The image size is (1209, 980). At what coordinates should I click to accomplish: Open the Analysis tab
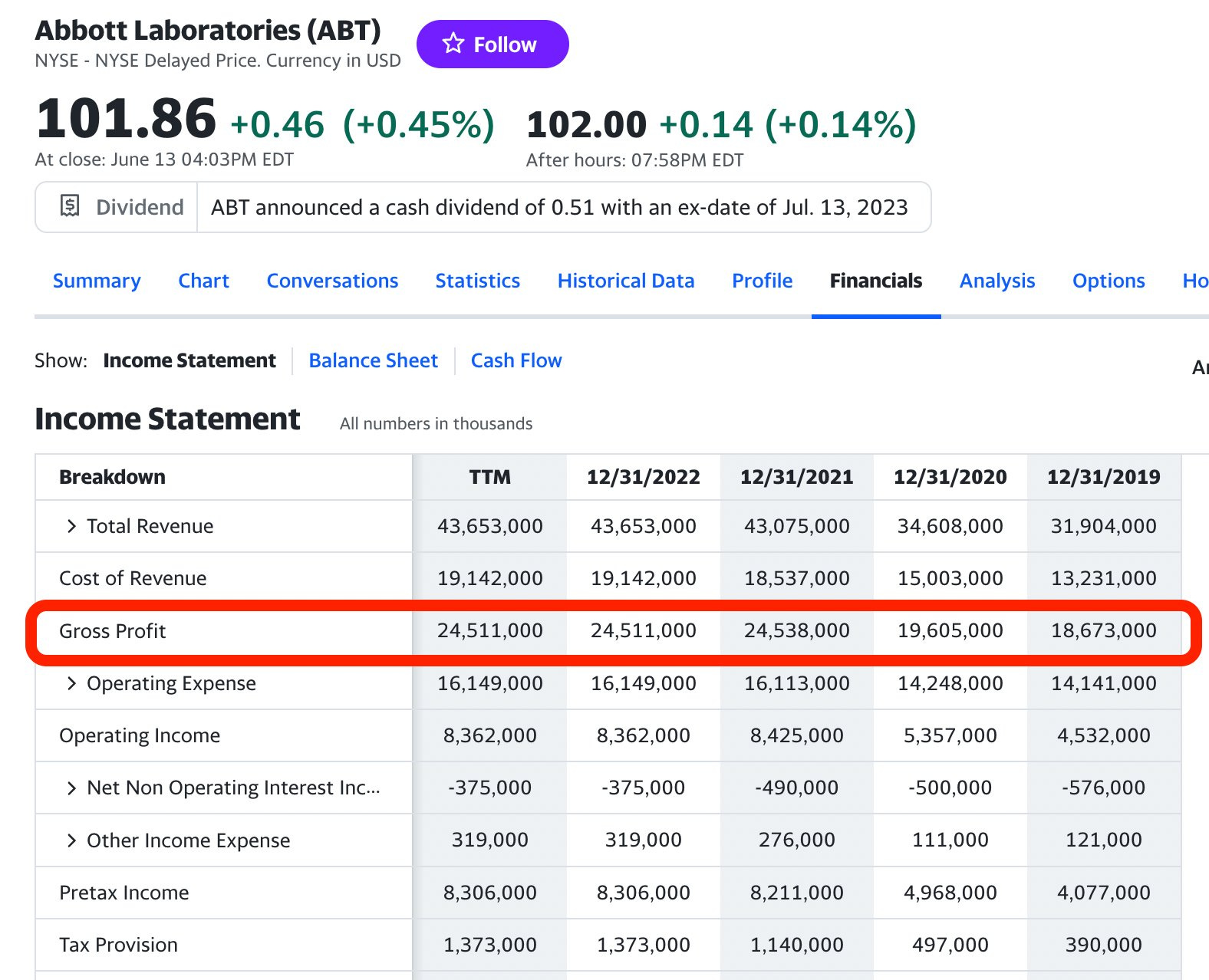pyautogui.click(x=997, y=281)
